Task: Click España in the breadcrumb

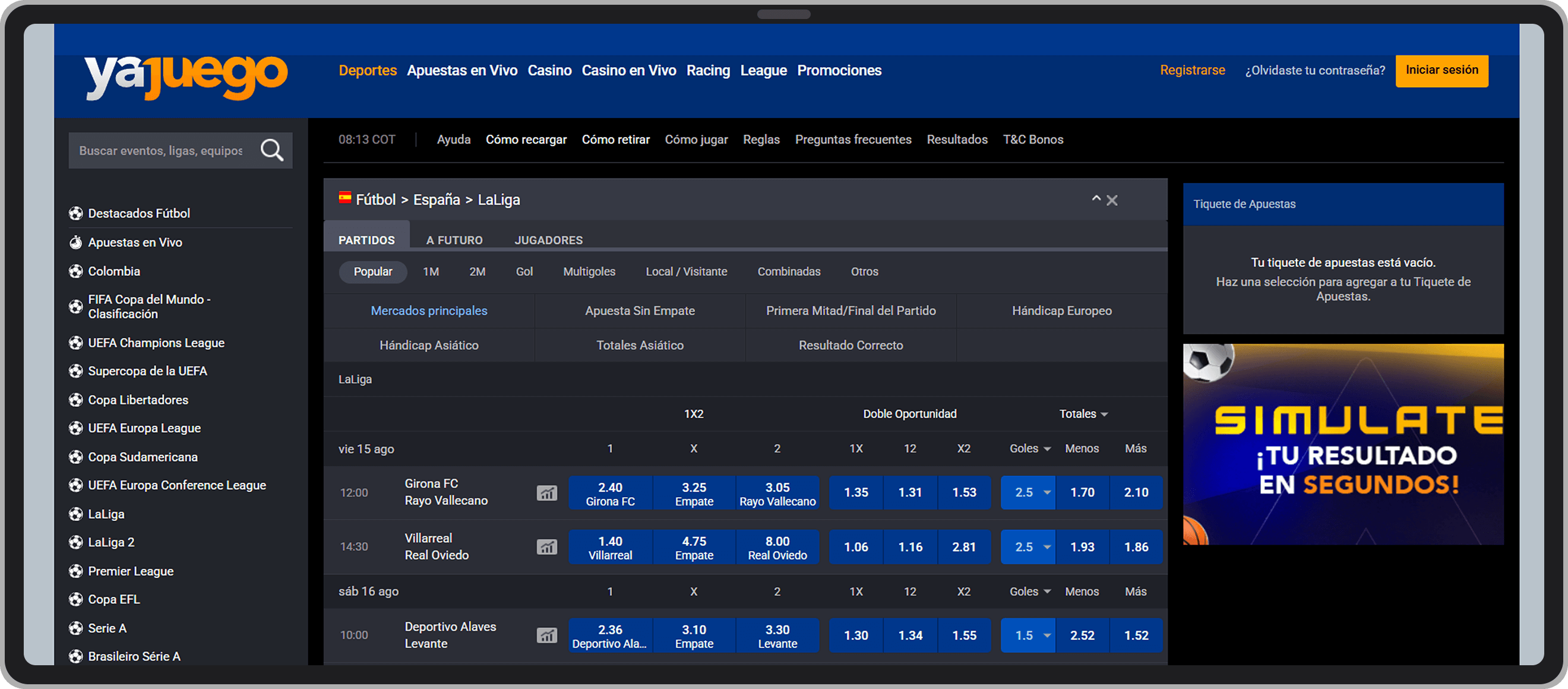Action: [x=437, y=200]
